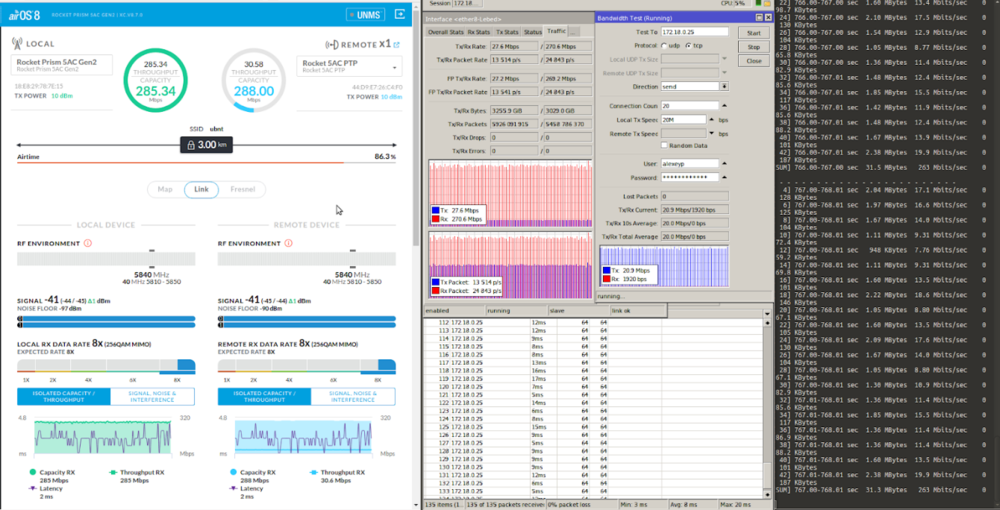Viewport: 1000px width, 510px height.
Task: Click local RF Environment info icon
Action: (88, 243)
